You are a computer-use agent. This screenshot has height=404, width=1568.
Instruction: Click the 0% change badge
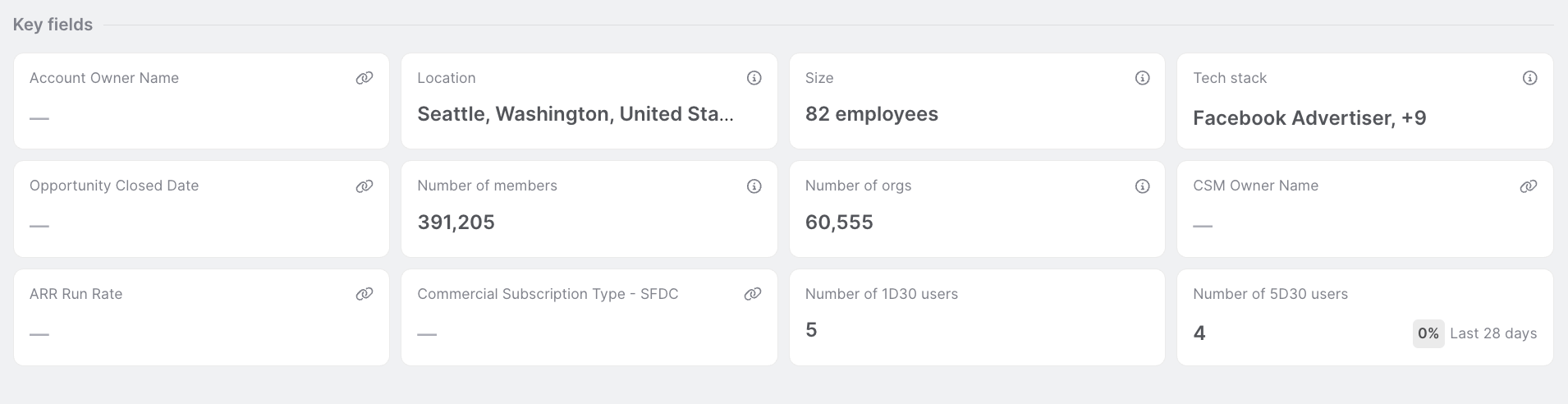click(x=1428, y=333)
